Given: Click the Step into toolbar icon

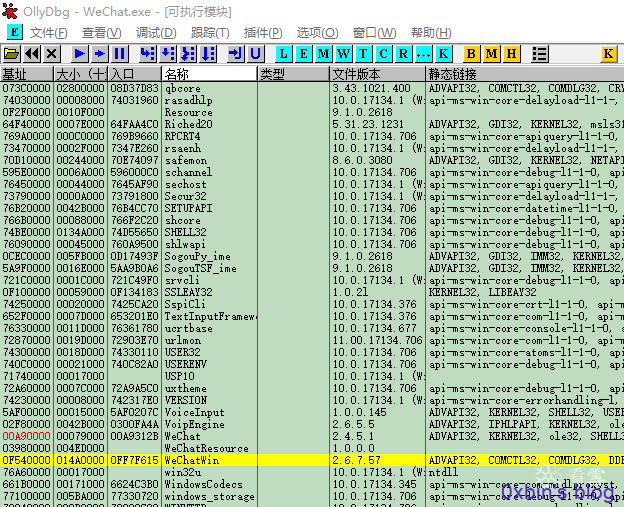Looking at the screenshot, I should point(148,54).
